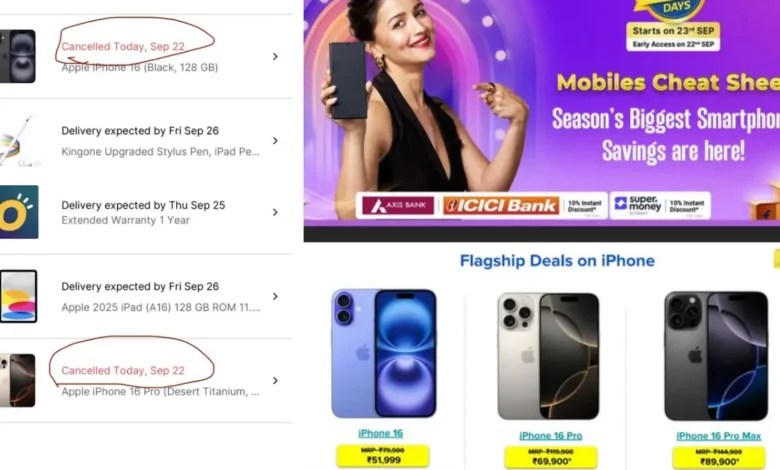The image size is (780, 470).
Task: Open the iPhone 16 Pro Max product link
Action: [718, 436]
